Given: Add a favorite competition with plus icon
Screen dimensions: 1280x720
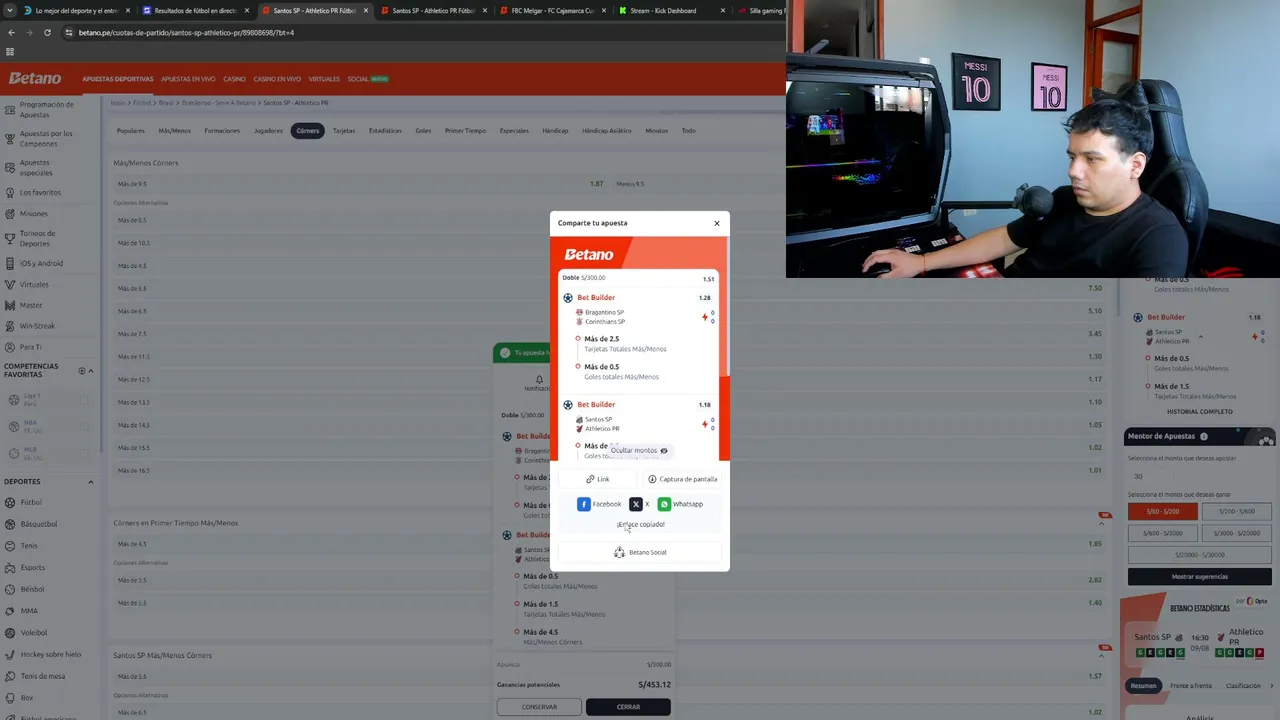Looking at the screenshot, I should pos(82,371).
